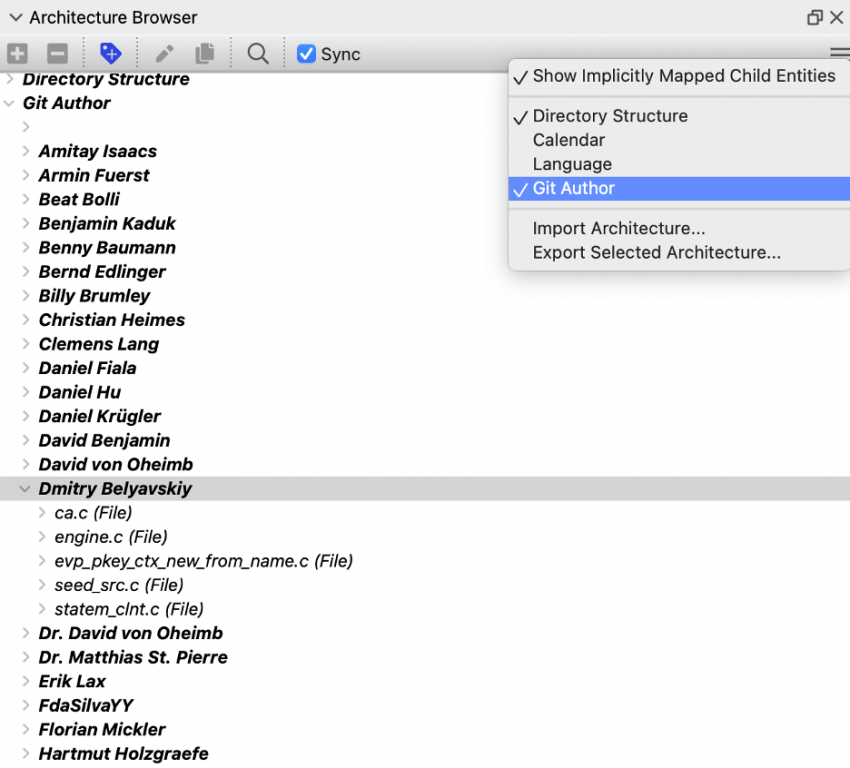Viewport: 850px width, 768px height.
Task: Open search with the magnifying glass icon
Action: tap(258, 54)
